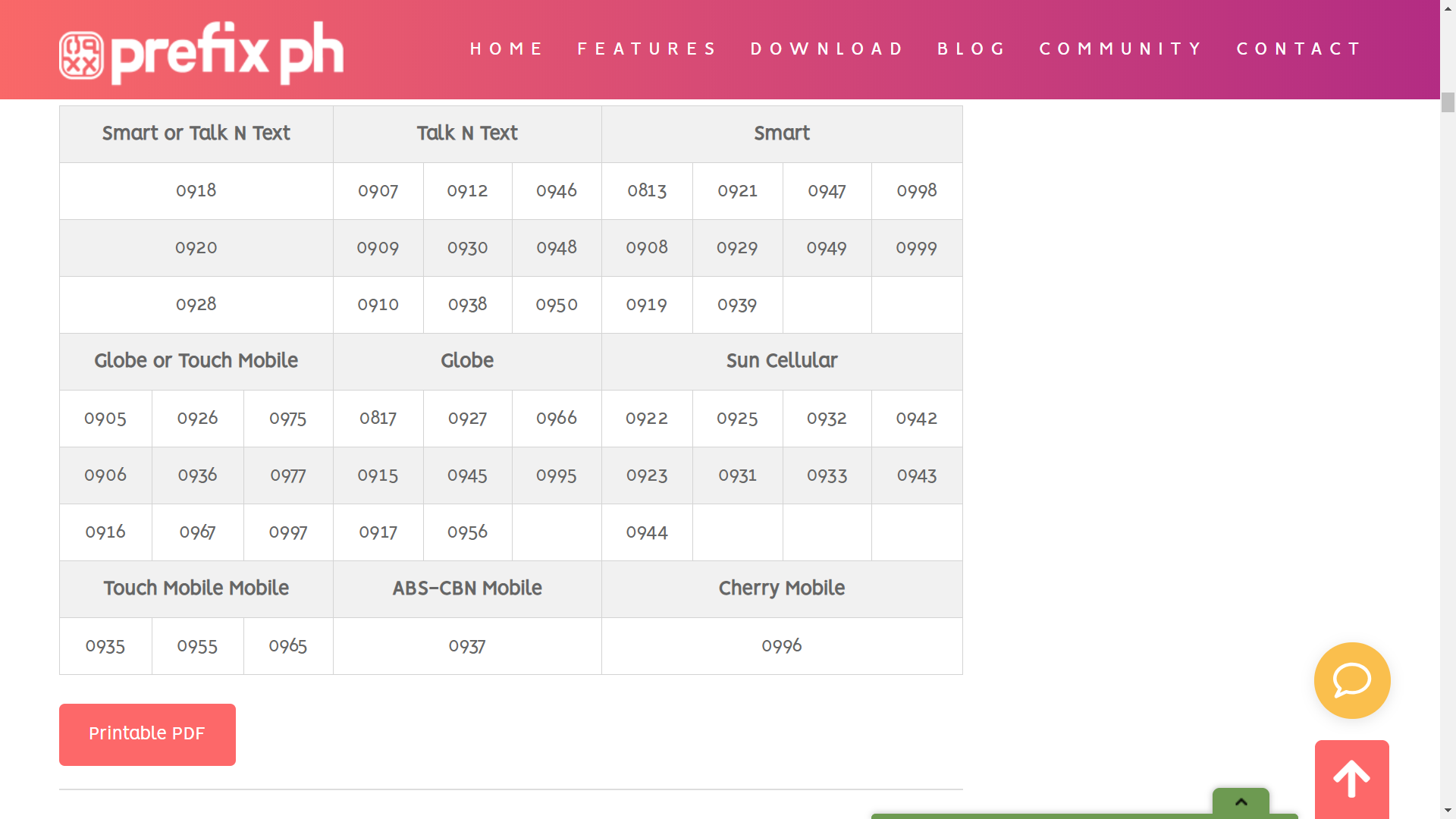The width and height of the screenshot is (1456, 819).
Task: Click the scrollbar down arrow
Action: (1448, 811)
